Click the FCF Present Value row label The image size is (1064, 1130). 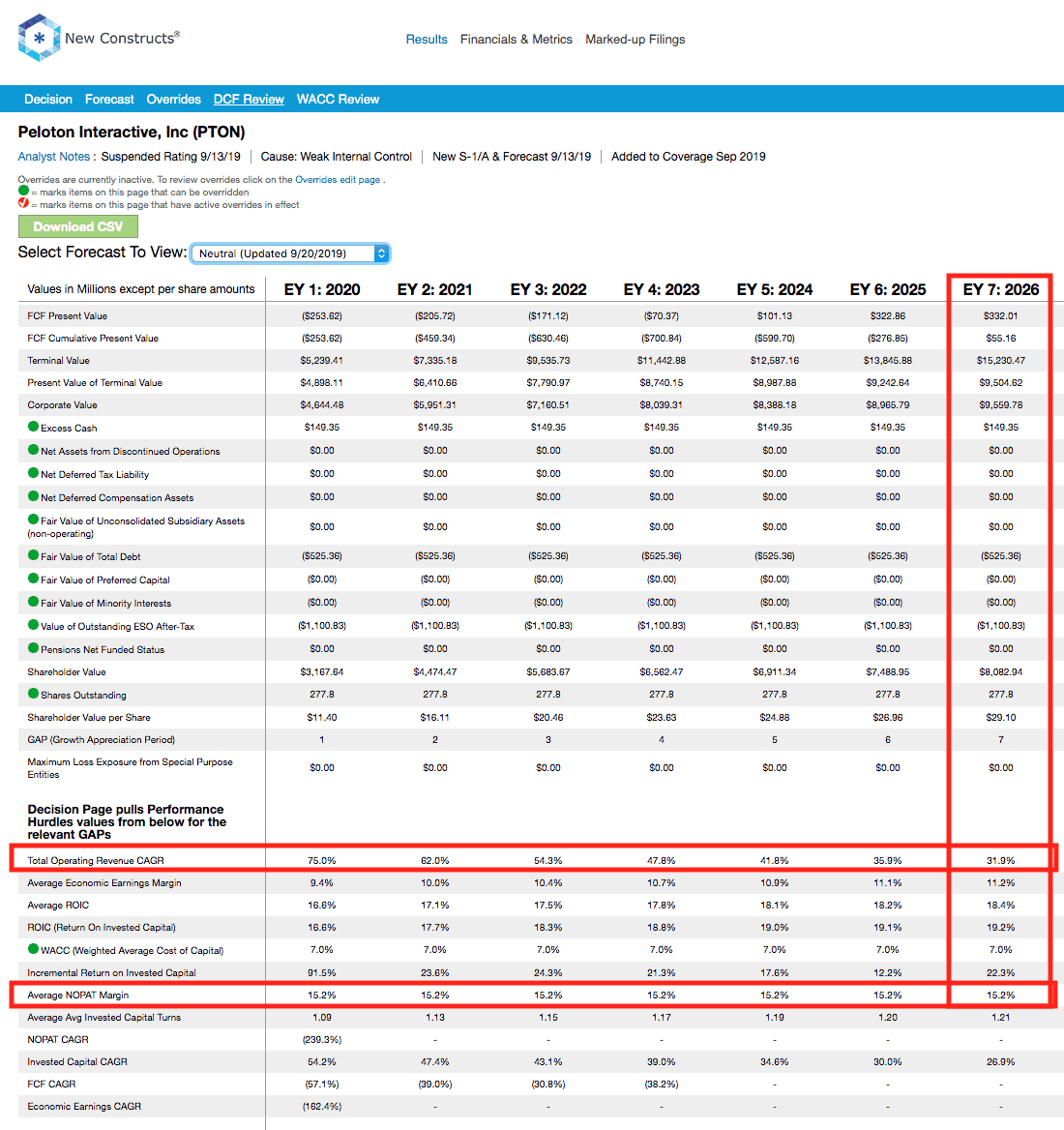tap(67, 315)
